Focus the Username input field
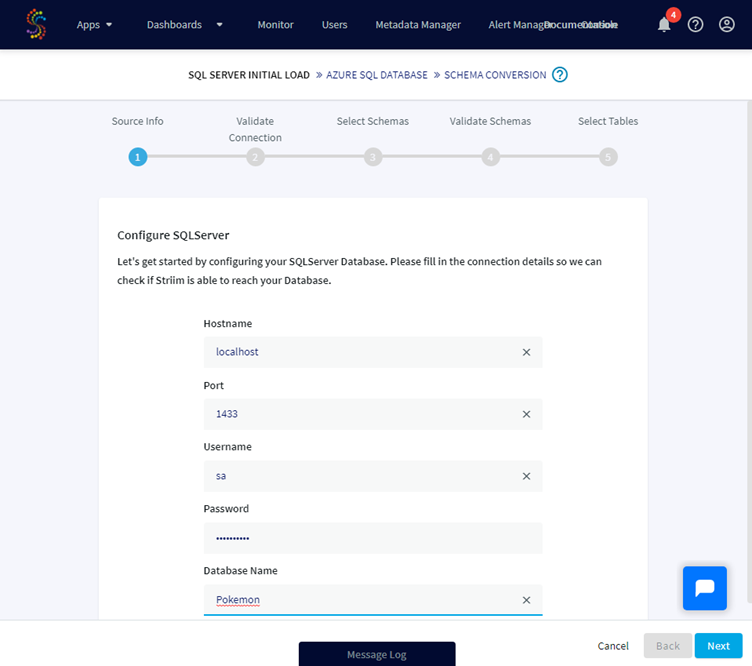752x666 pixels. 373,476
